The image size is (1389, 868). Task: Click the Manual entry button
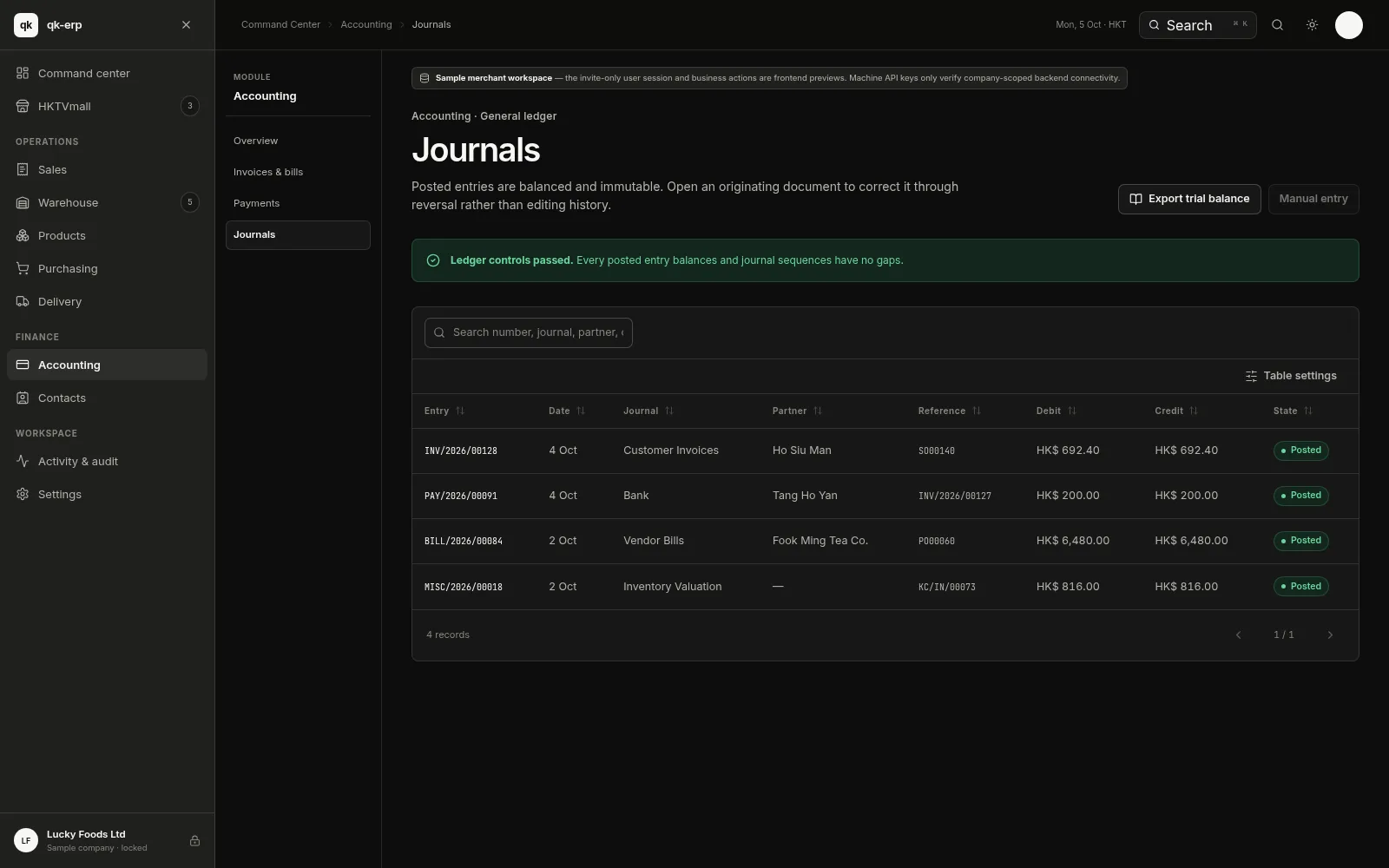click(x=1313, y=199)
